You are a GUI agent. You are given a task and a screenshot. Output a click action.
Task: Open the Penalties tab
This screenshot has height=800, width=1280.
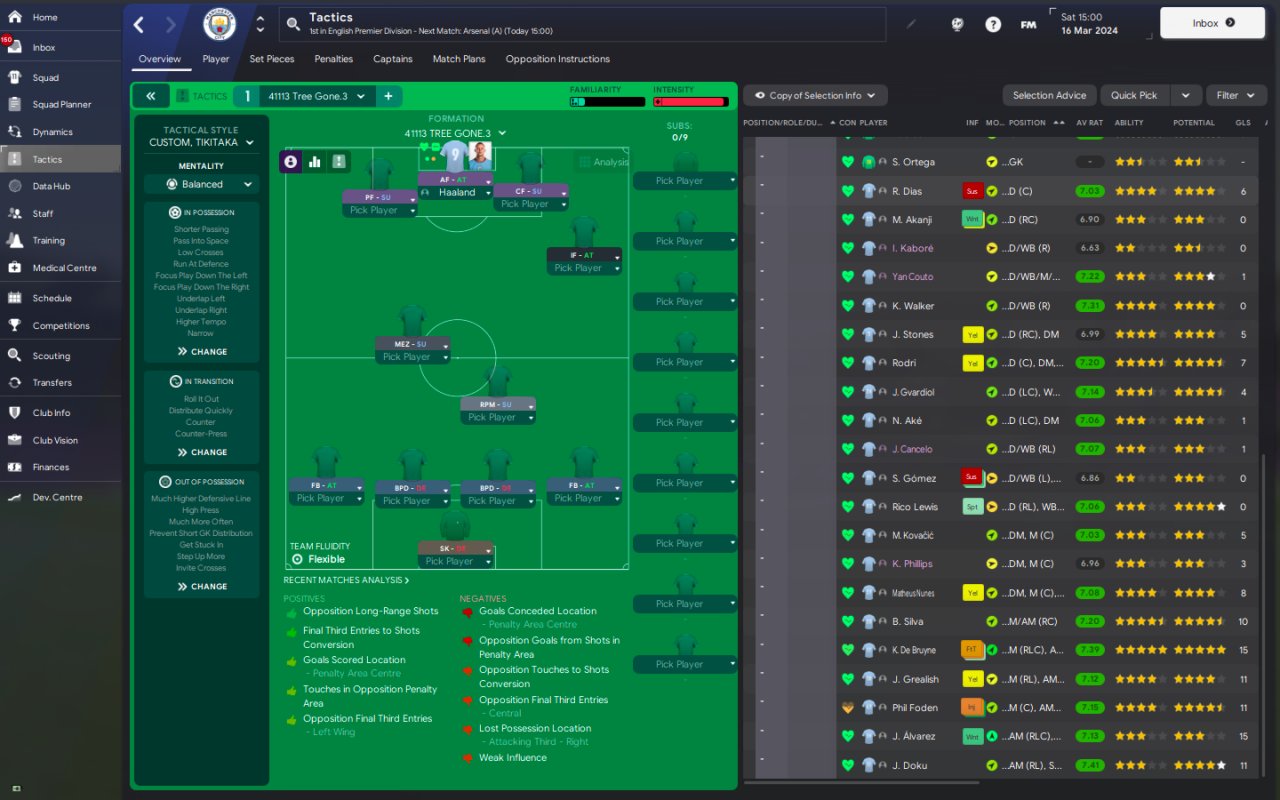click(x=334, y=59)
